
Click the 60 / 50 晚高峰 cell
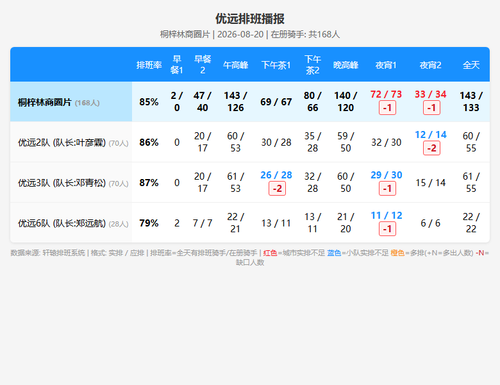pyautogui.click(x=345, y=182)
